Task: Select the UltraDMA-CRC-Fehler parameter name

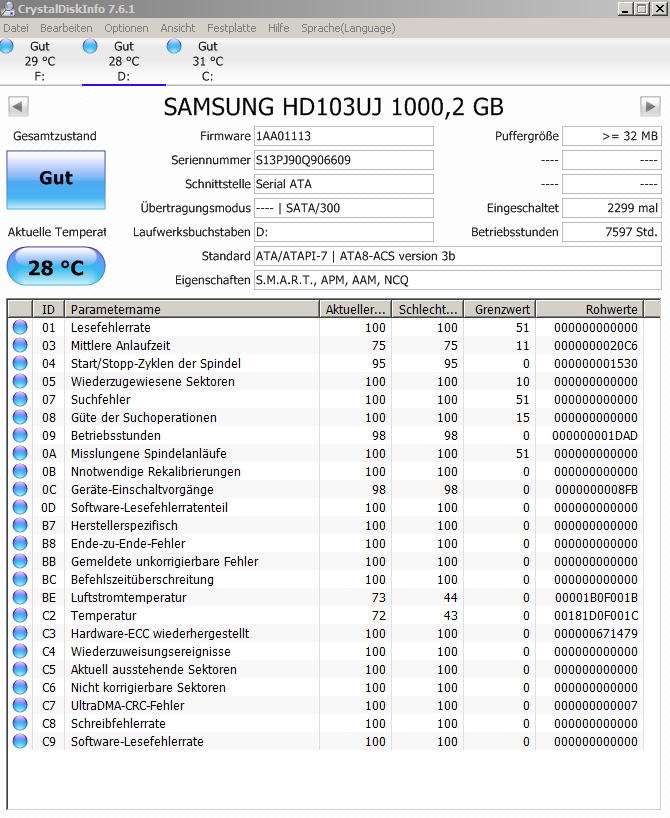Action: point(128,705)
